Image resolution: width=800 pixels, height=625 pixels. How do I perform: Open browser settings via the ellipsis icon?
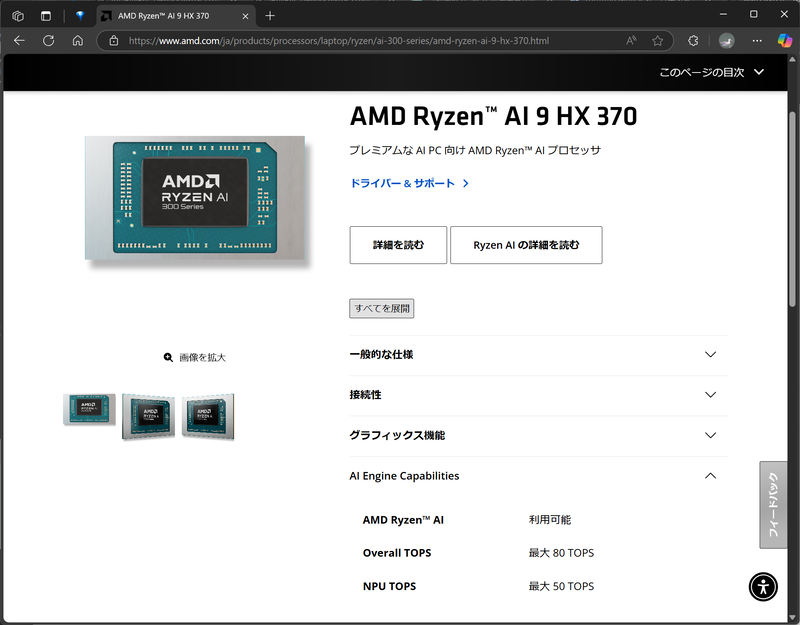point(757,41)
